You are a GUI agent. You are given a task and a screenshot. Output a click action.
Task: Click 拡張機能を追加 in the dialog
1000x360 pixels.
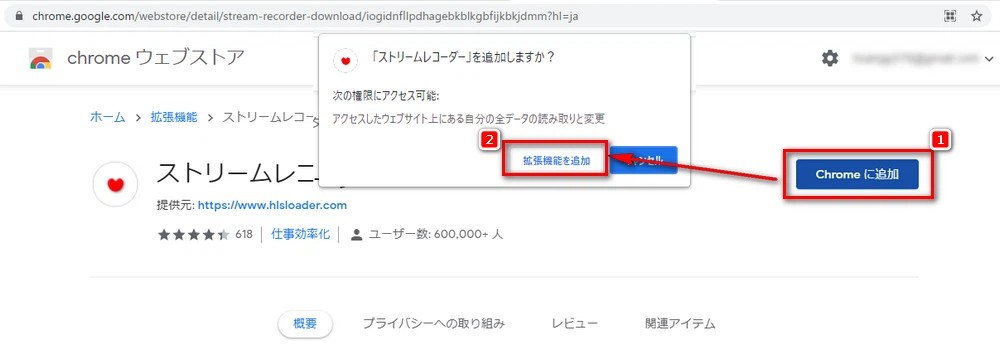tap(556, 161)
